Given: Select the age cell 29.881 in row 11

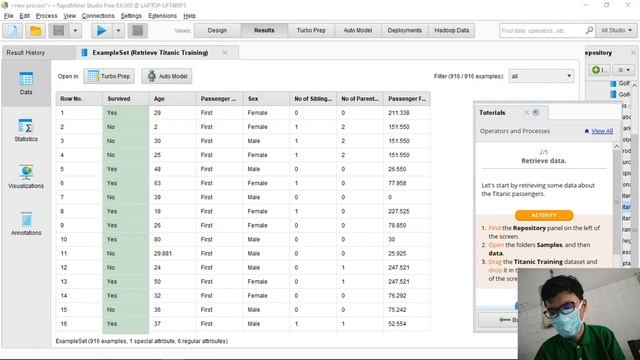Looking at the screenshot, I should [173, 253].
